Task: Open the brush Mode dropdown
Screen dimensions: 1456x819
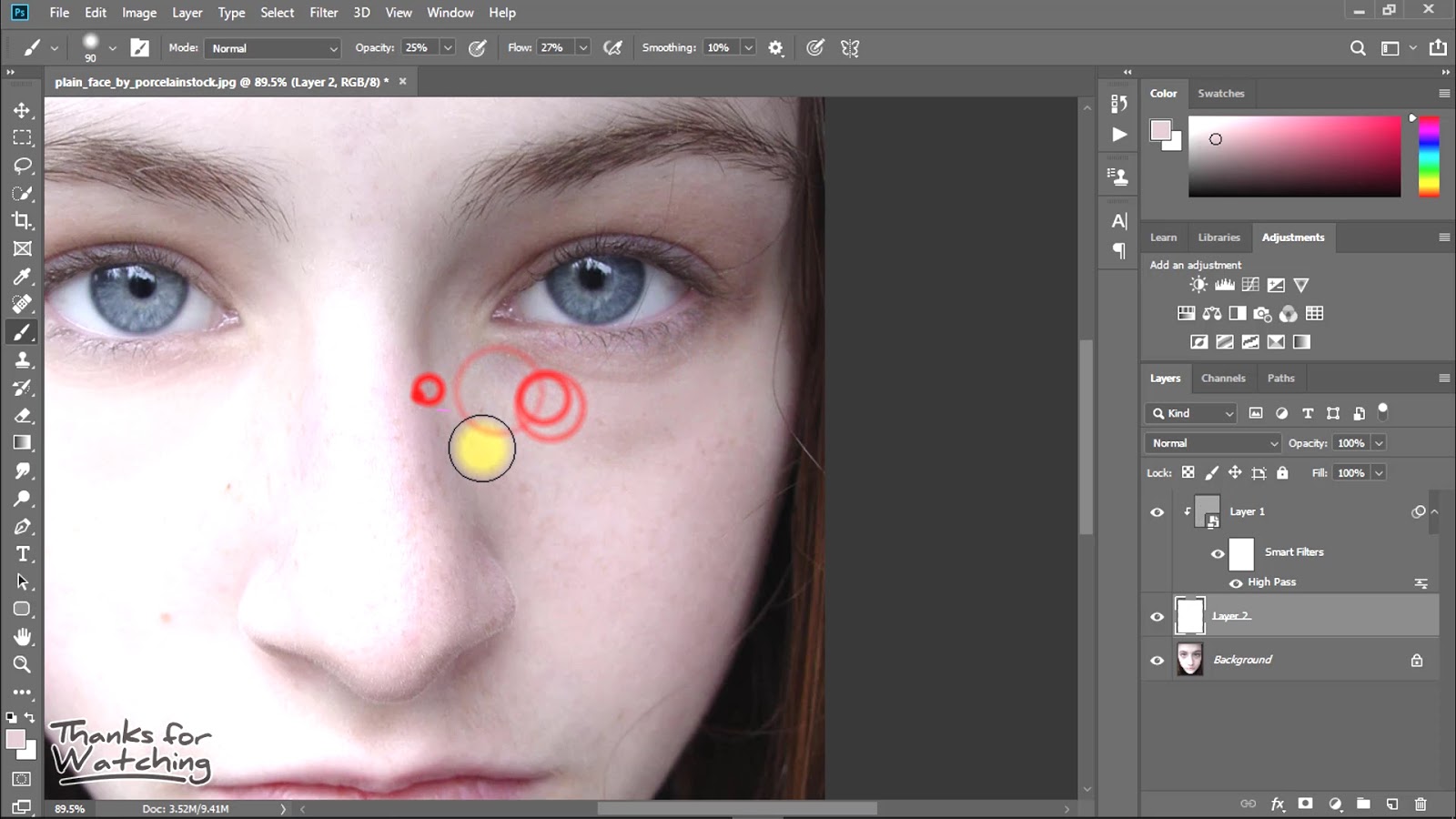Action: click(x=272, y=48)
